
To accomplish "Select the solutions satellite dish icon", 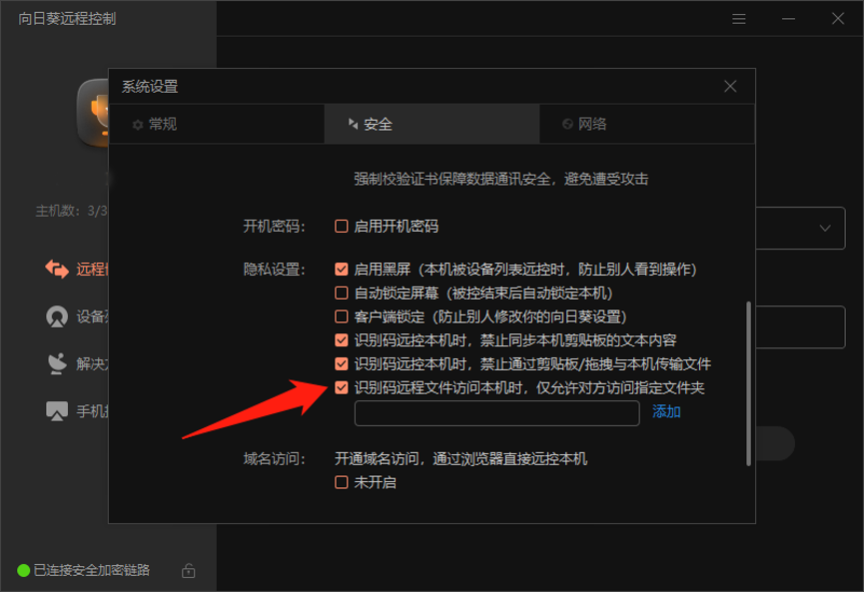I will coord(57,363).
